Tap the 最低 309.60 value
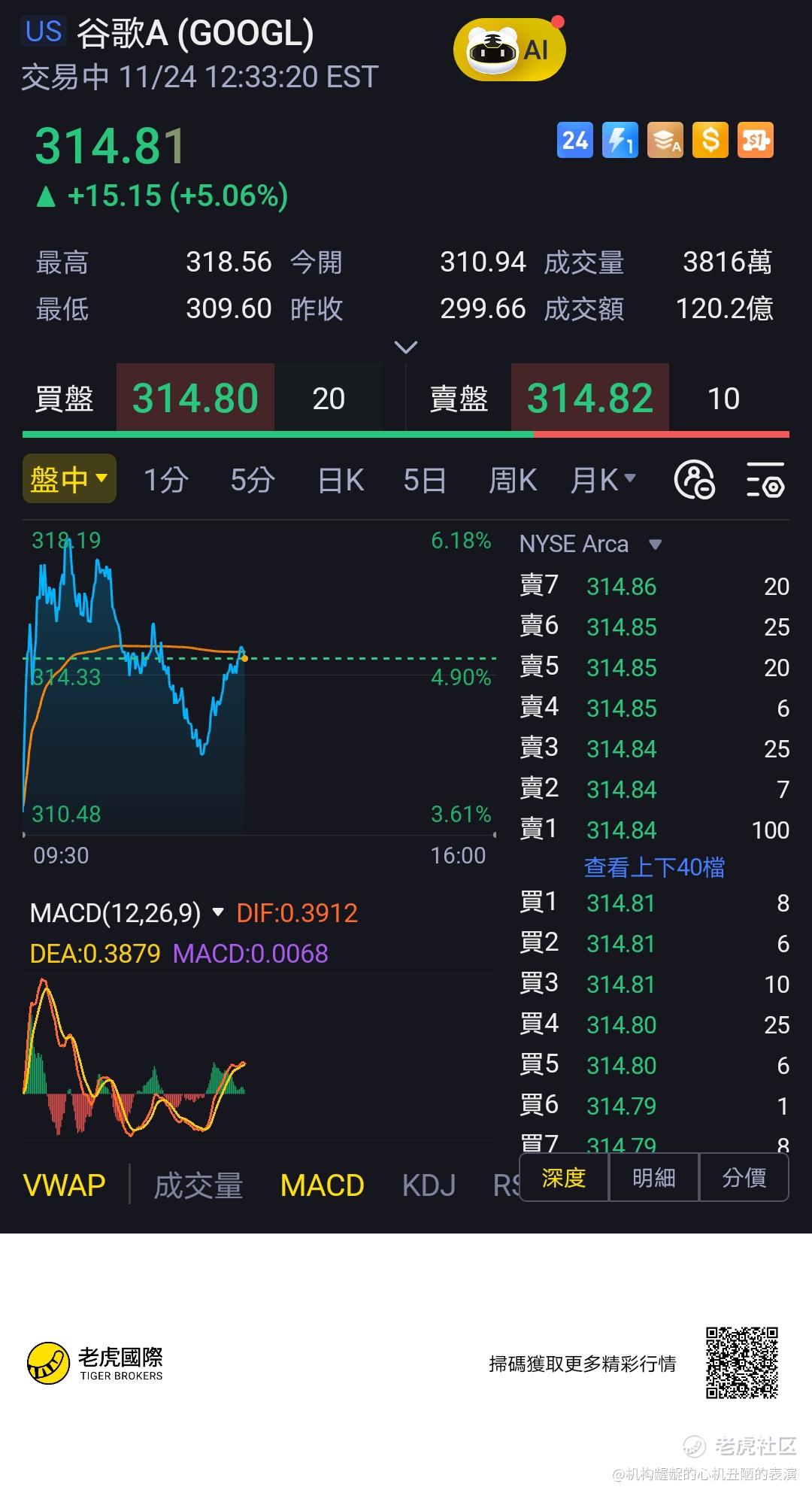Screen dimensions: 812x1493 pyautogui.click(x=229, y=308)
